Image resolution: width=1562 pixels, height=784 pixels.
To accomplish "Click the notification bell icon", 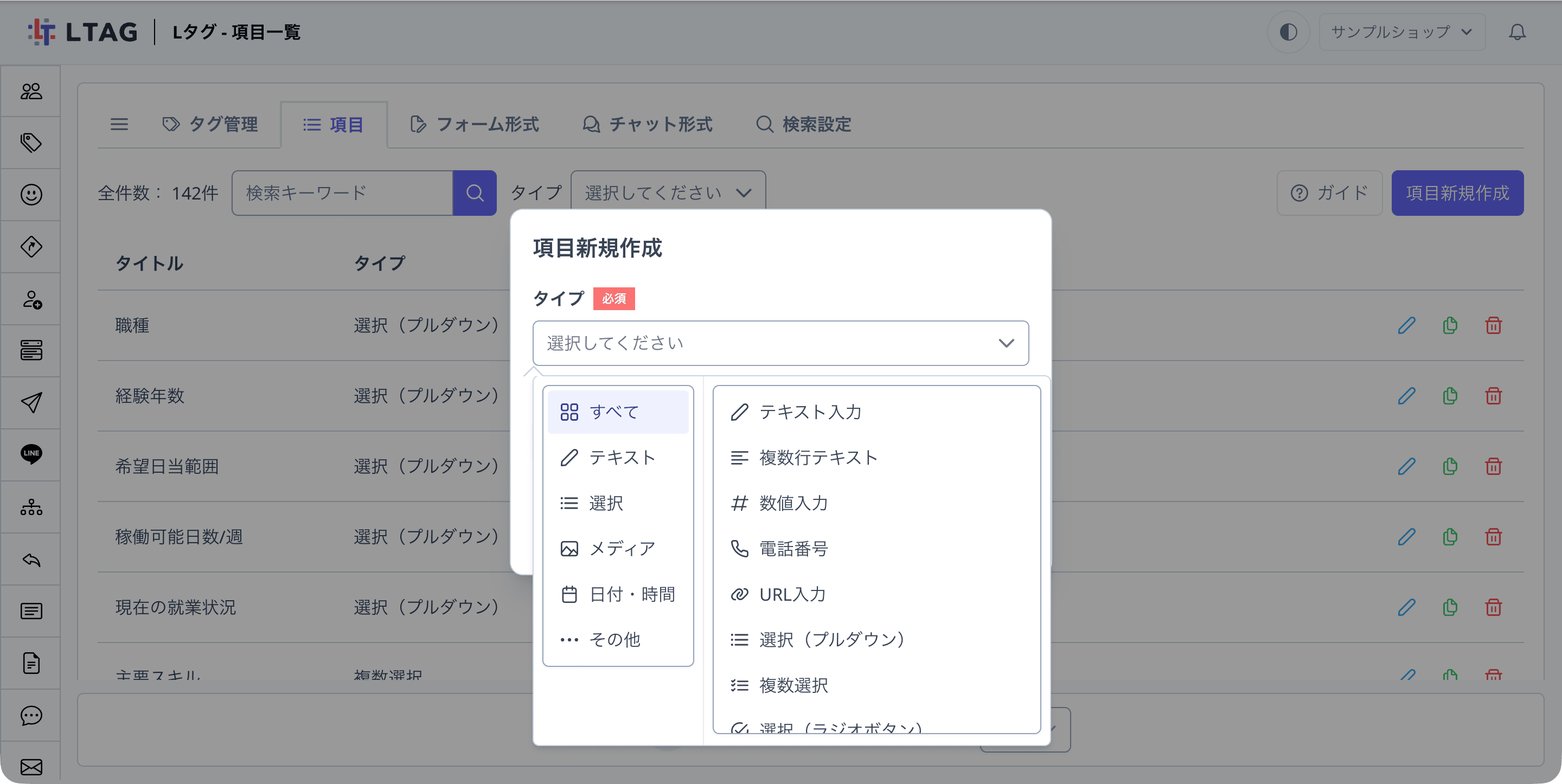I will [x=1517, y=31].
